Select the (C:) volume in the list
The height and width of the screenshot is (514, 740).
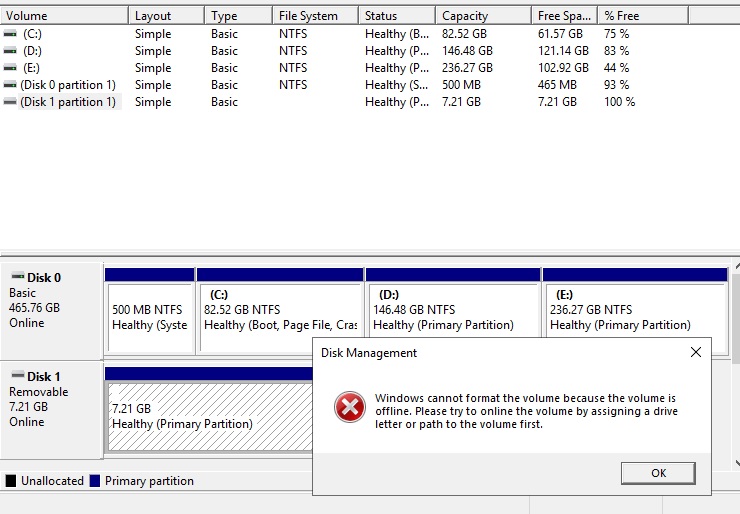pyautogui.click(x=32, y=34)
